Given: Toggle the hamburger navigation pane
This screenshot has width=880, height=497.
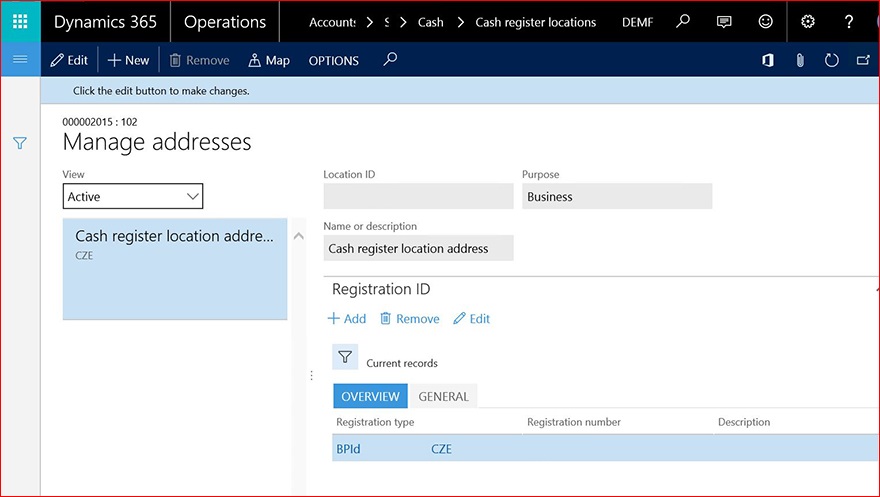Looking at the screenshot, I should [x=20, y=59].
